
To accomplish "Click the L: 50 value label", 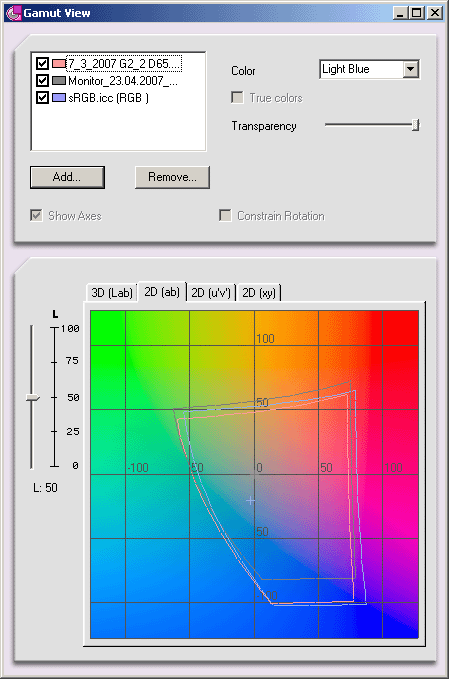I will point(45,488).
